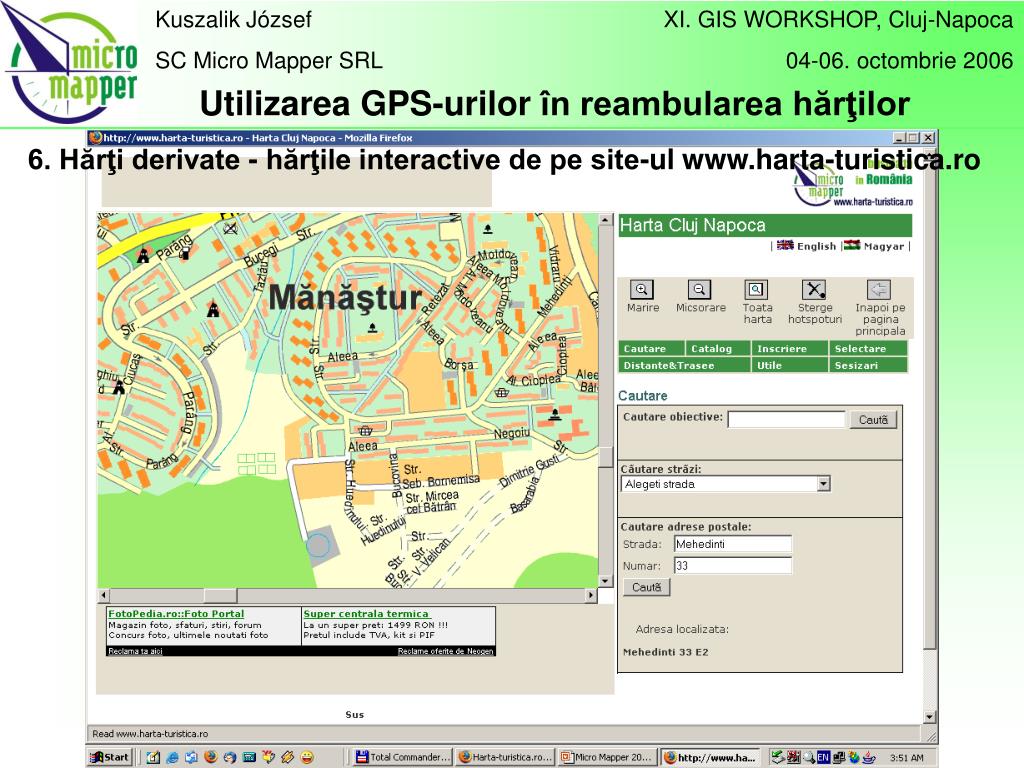Viewport: 1024px width, 768px height.
Task: Click the EN language indicator in system tray
Action: pyautogui.click(x=823, y=758)
